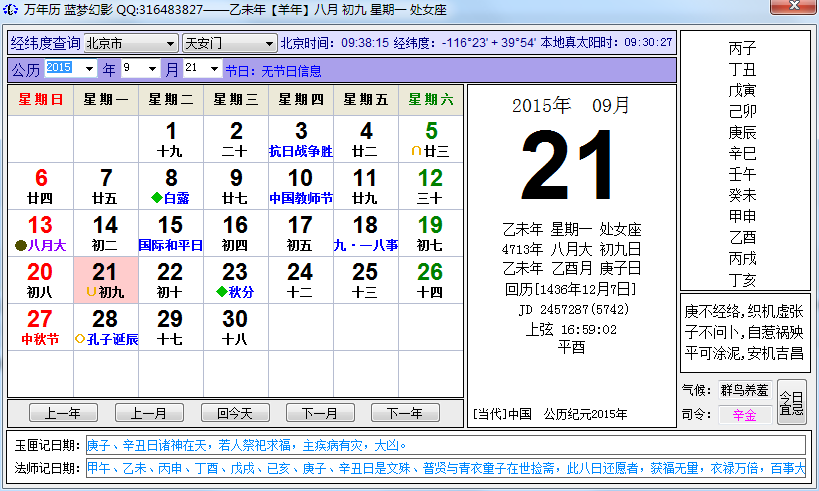Click the green diamond icon beside 秋分
The image size is (819, 491).
pyautogui.click(x=221, y=292)
